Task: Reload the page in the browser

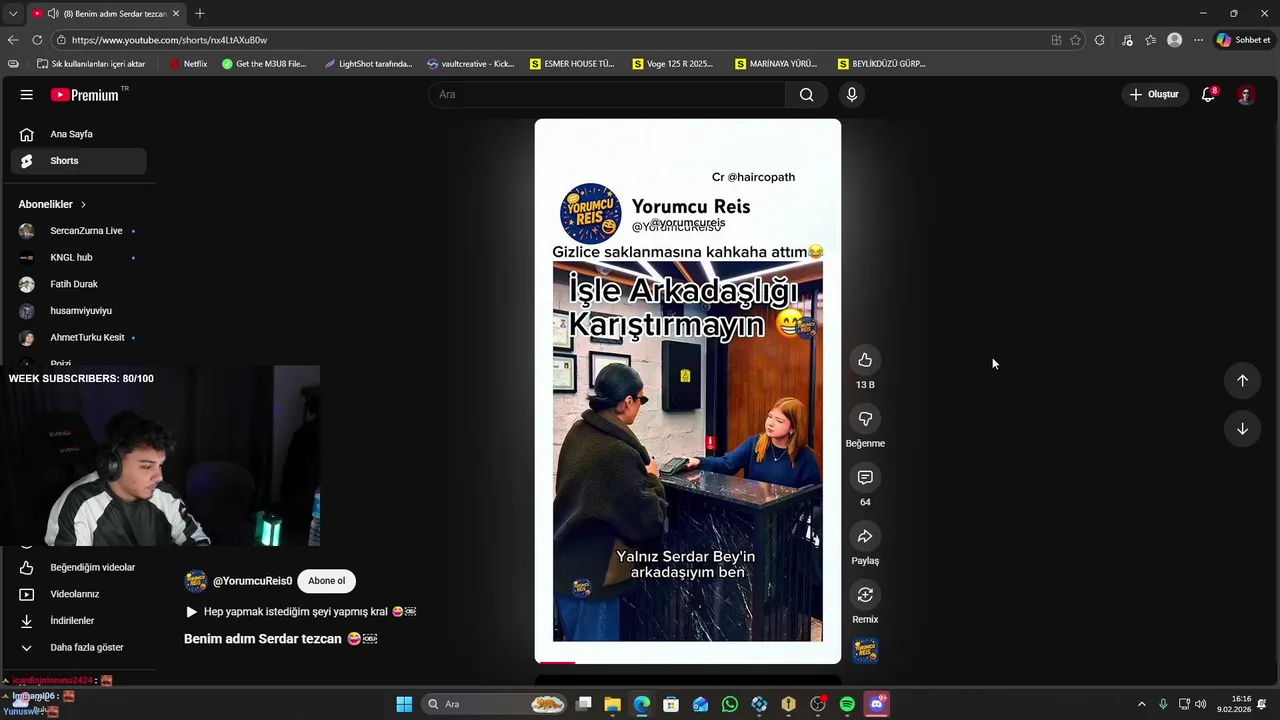Action: (x=37, y=40)
